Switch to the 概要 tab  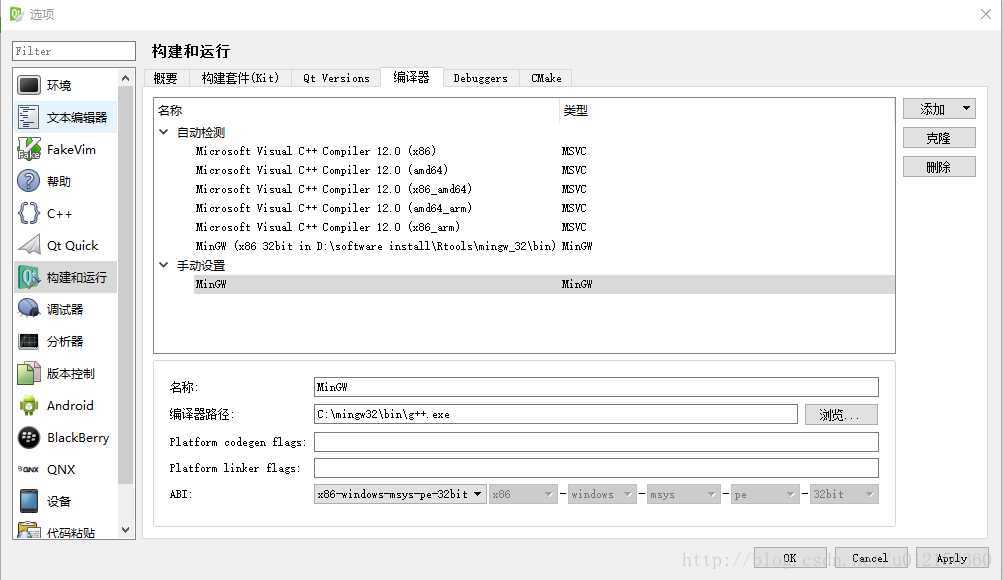[166, 78]
